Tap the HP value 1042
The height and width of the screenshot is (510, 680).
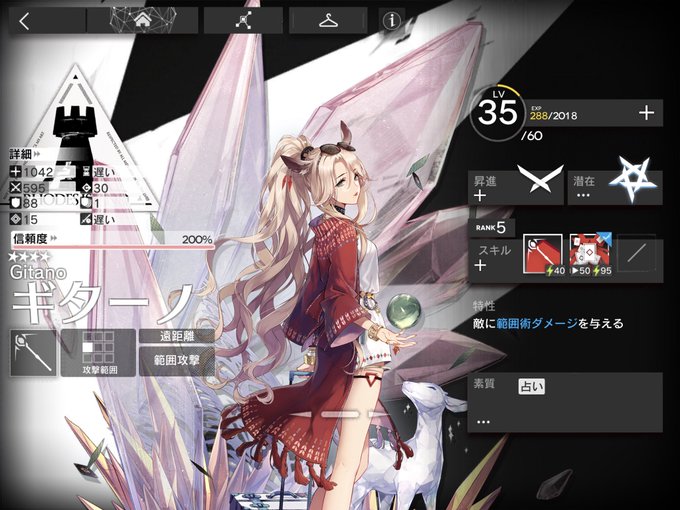(38, 172)
